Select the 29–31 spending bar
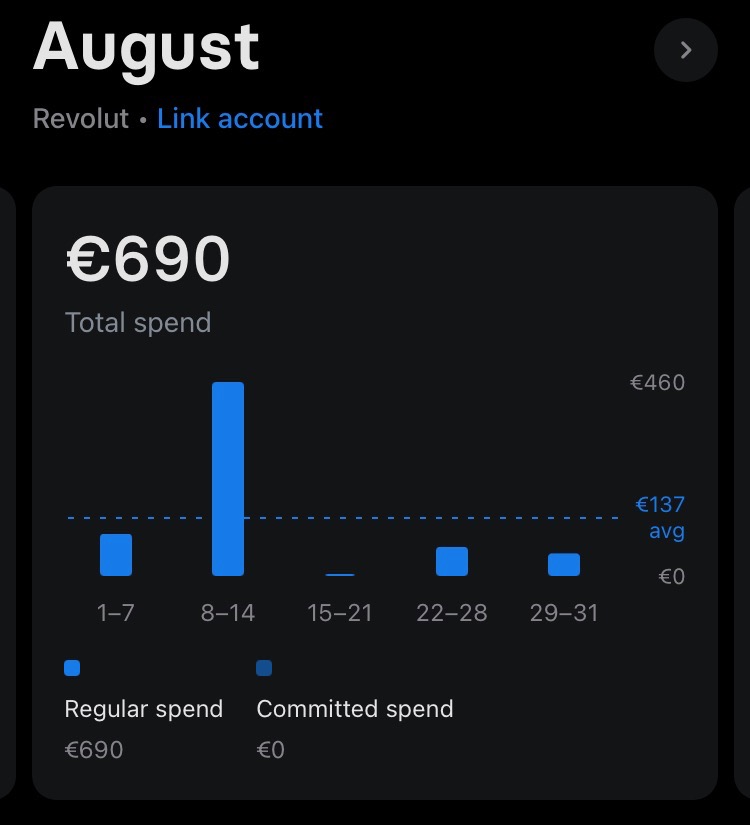The image size is (750, 825). coord(564,565)
